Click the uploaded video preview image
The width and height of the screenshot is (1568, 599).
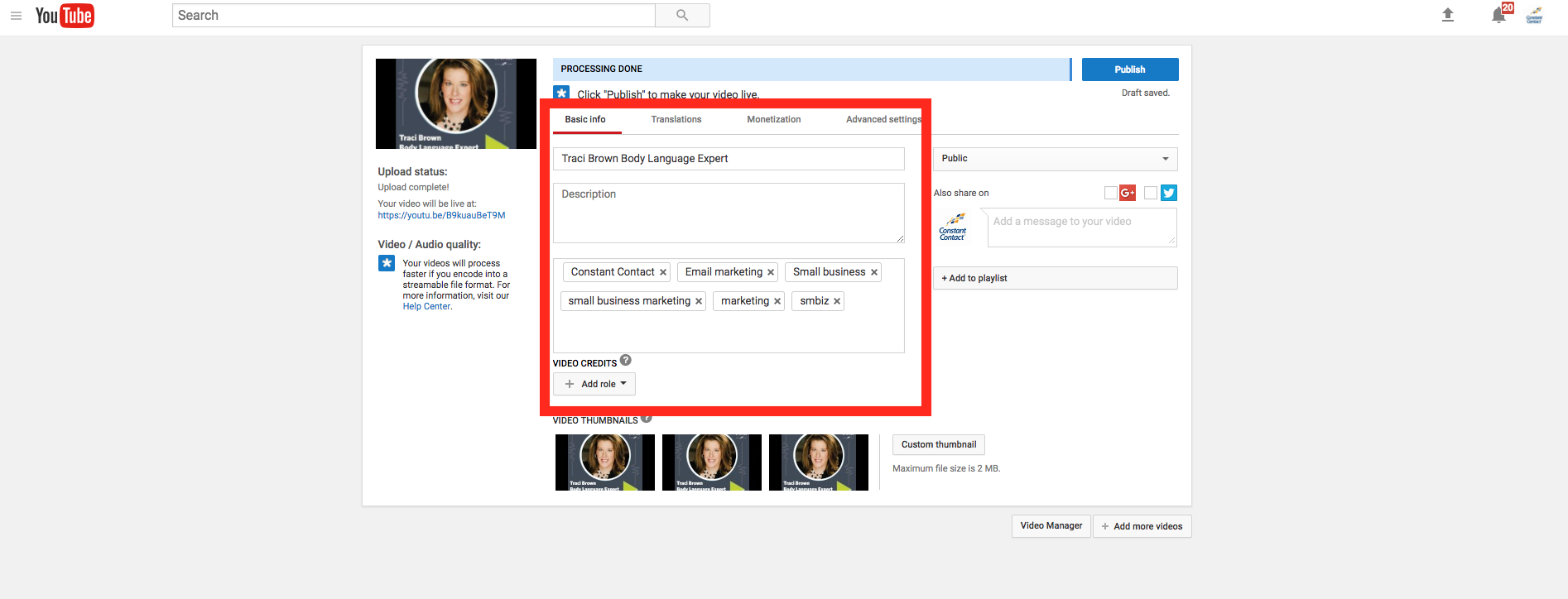pos(456,103)
